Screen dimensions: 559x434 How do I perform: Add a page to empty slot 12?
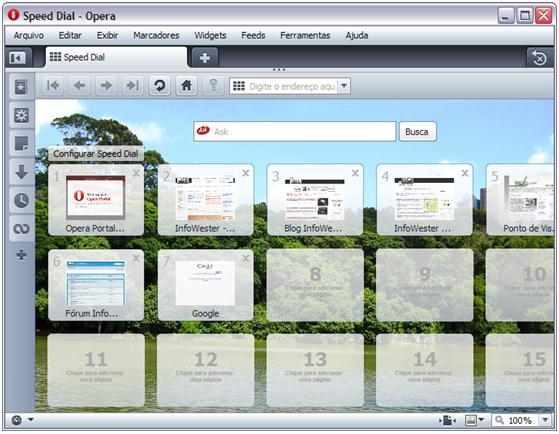point(206,370)
